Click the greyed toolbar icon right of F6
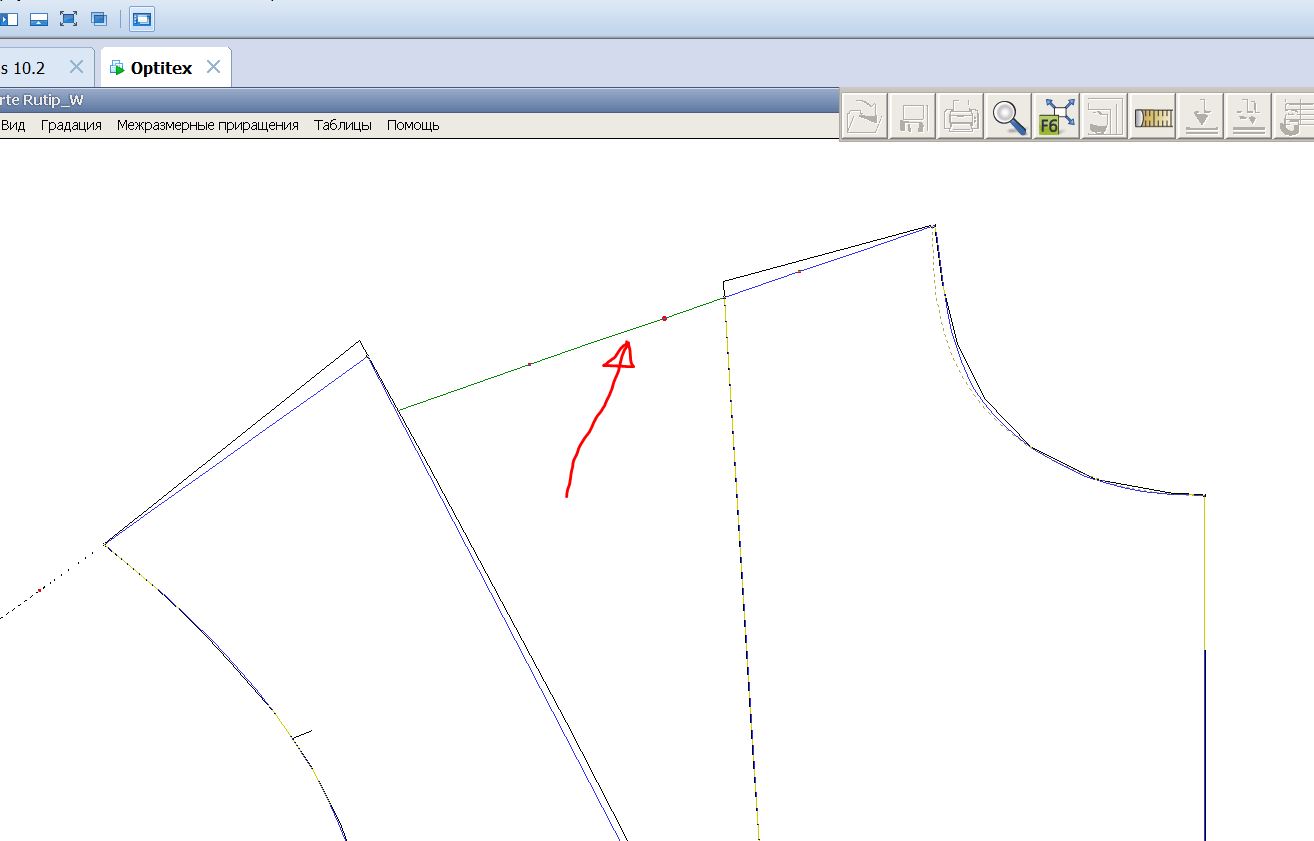 click(1105, 117)
